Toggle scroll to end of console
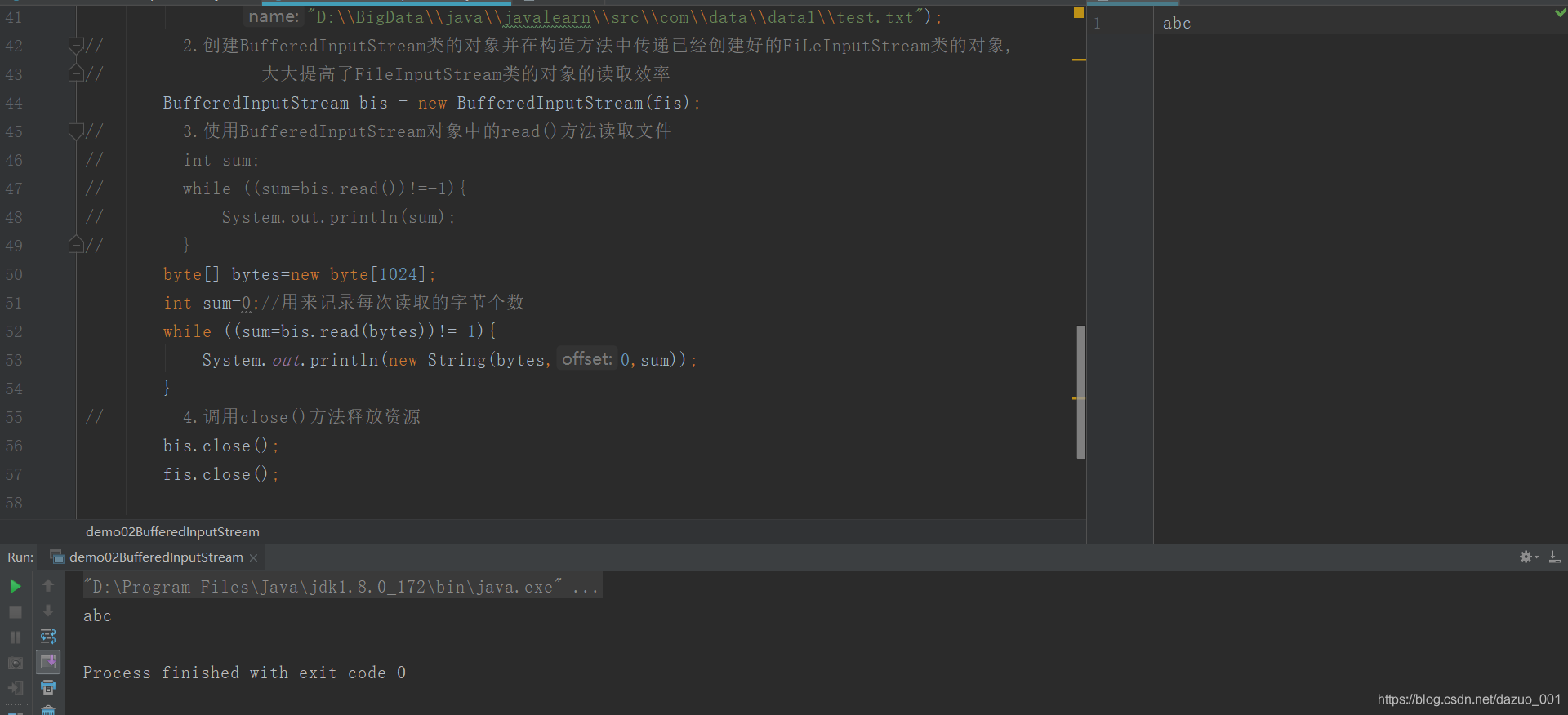 [x=48, y=662]
